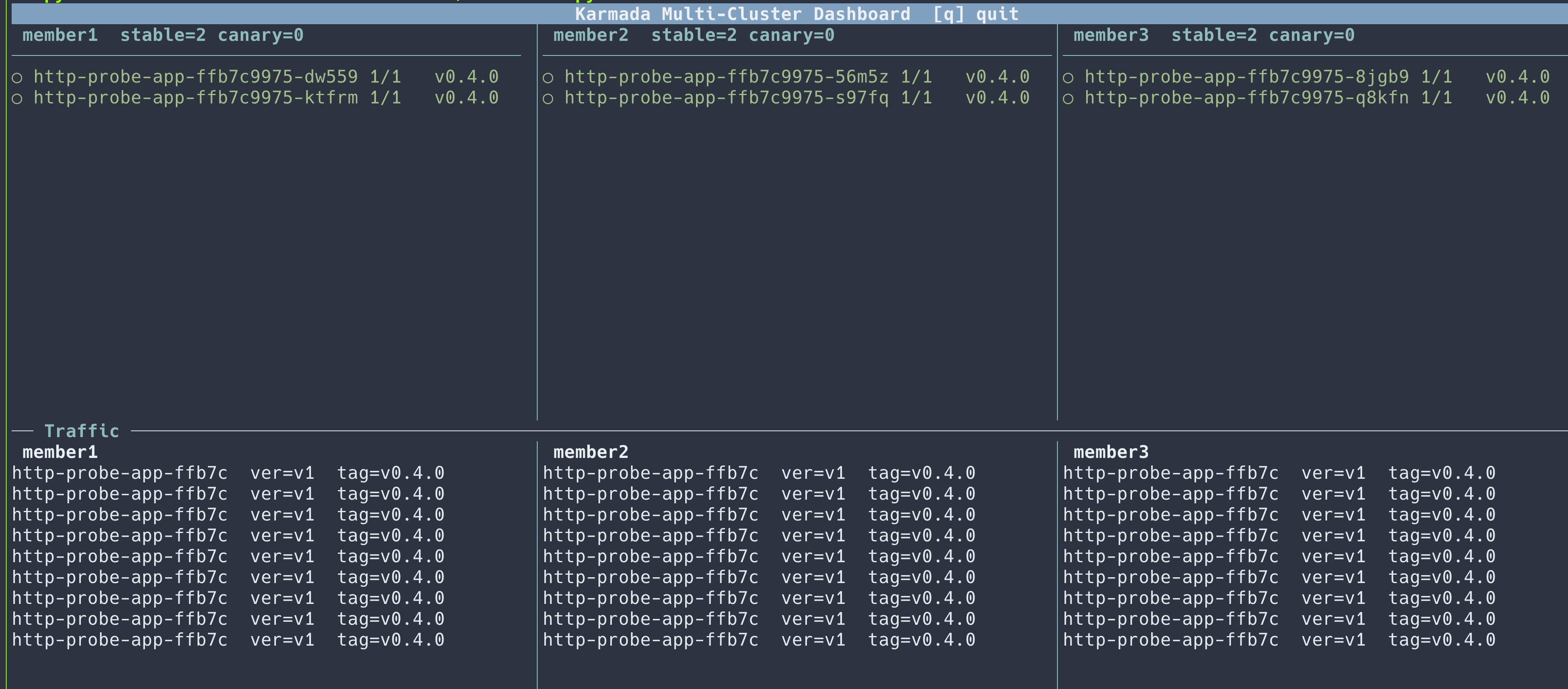Click status circle beside pod ffb7c9975-ktfrm
1568x689 pixels.
tap(17, 99)
